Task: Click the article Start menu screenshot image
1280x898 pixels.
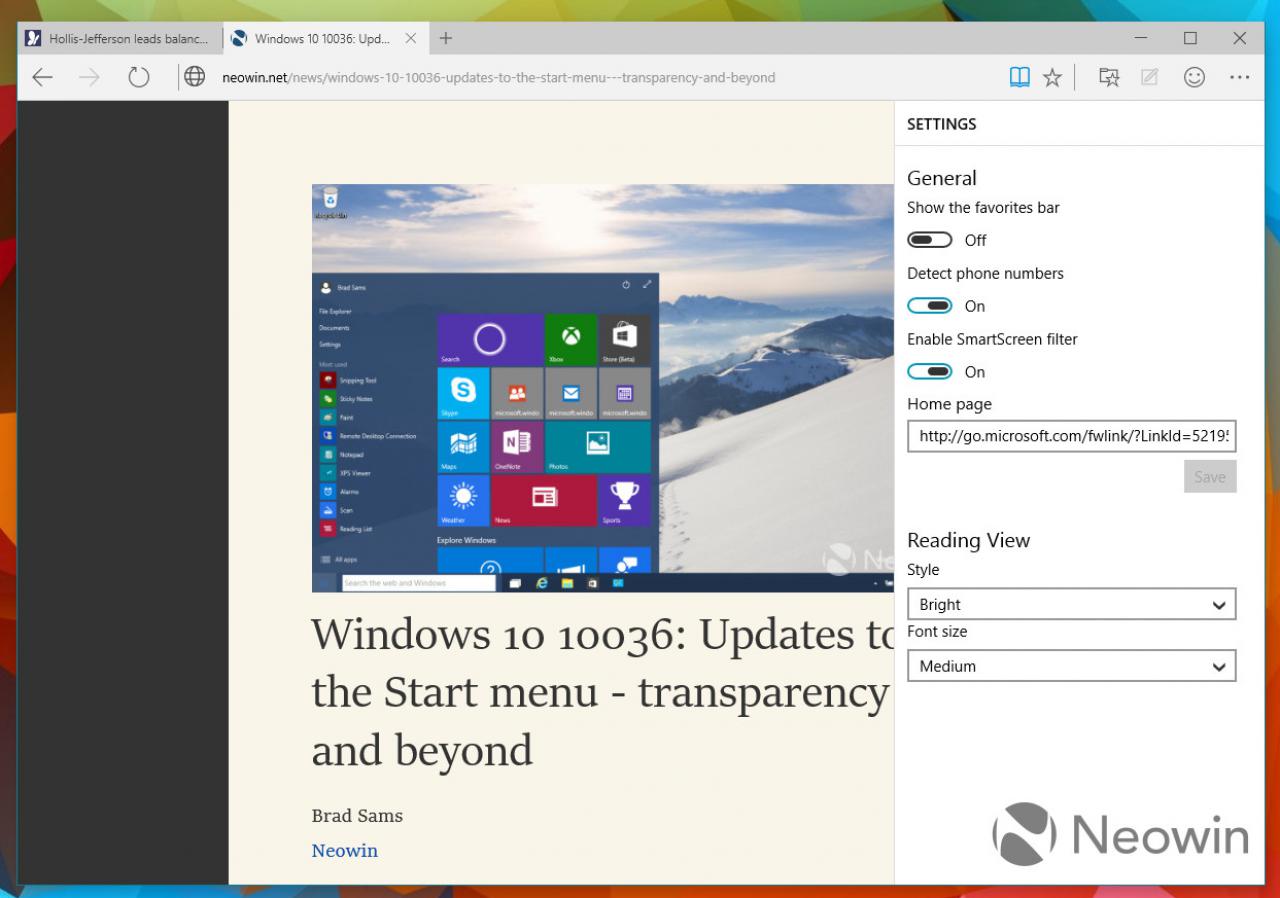Action: pyautogui.click(x=602, y=388)
